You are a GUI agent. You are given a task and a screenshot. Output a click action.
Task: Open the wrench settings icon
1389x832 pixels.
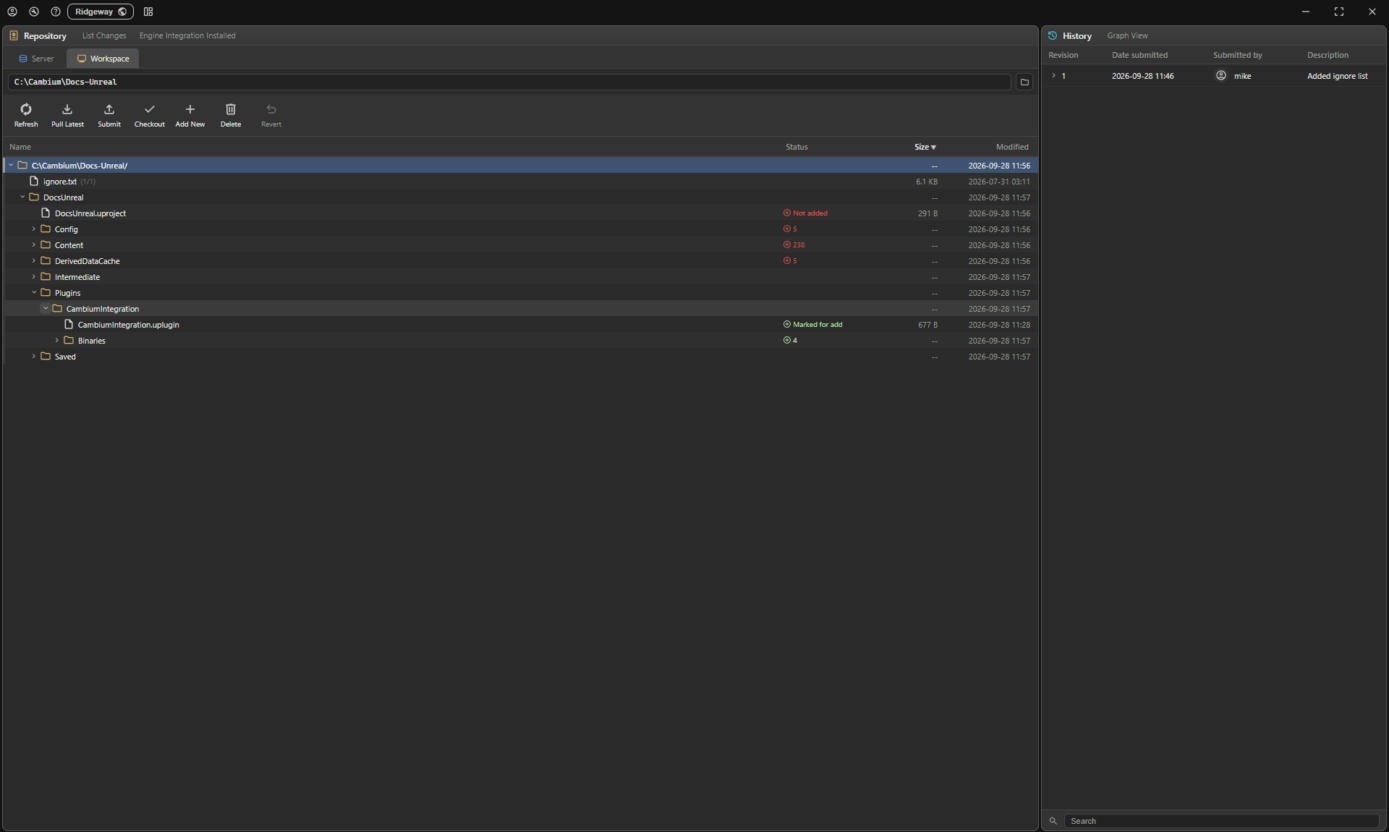click(34, 12)
